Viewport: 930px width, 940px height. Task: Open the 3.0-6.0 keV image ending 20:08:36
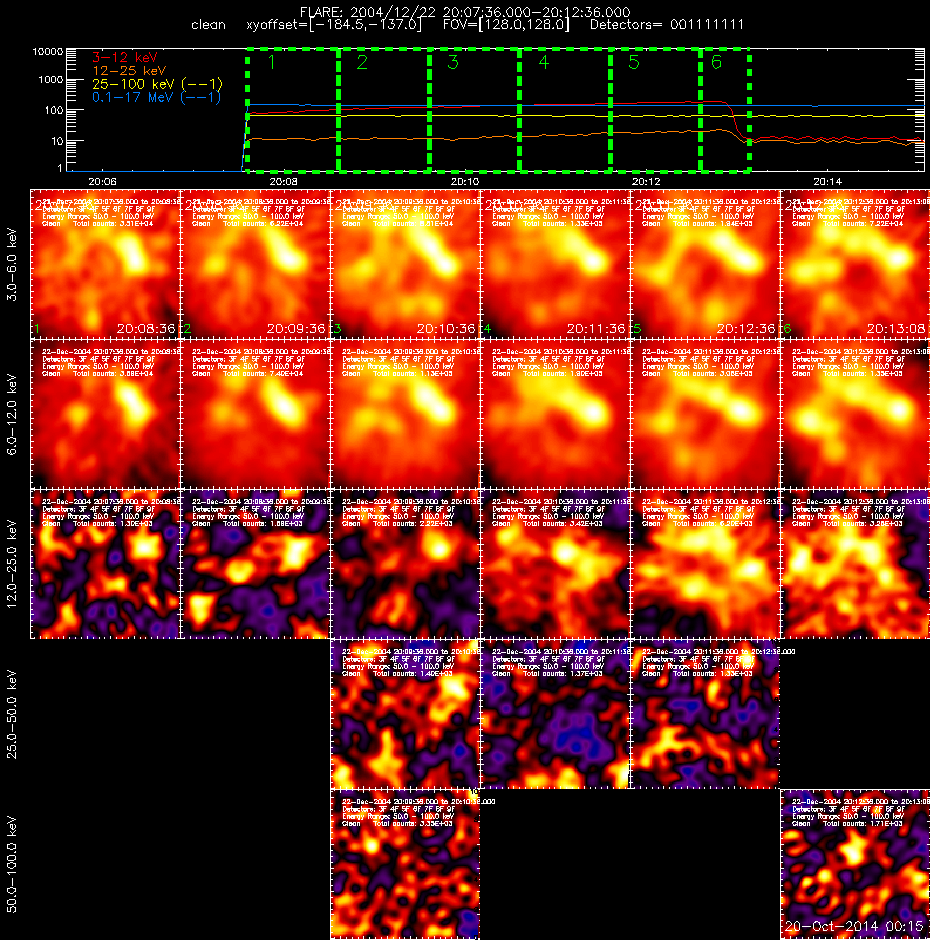pyautogui.click(x=105, y=264)
